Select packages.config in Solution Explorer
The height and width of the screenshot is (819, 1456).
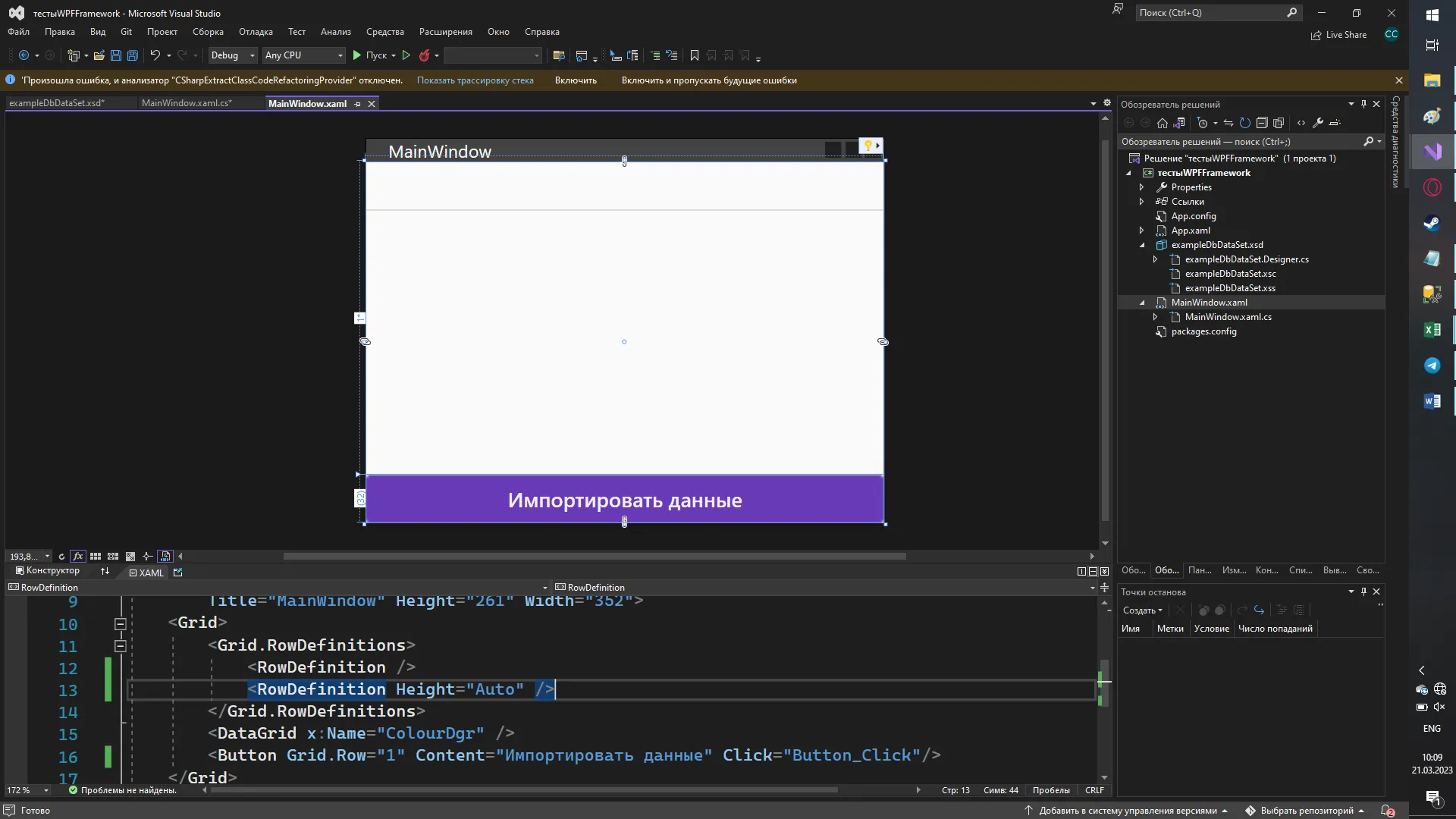[x=1203, y=331]
